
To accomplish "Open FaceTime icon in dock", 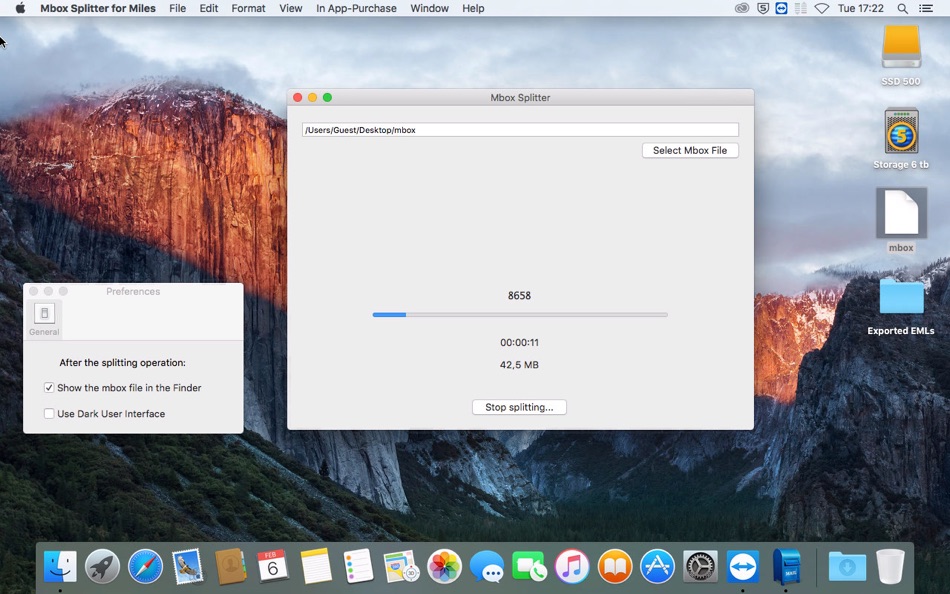I will pos(529,566).
